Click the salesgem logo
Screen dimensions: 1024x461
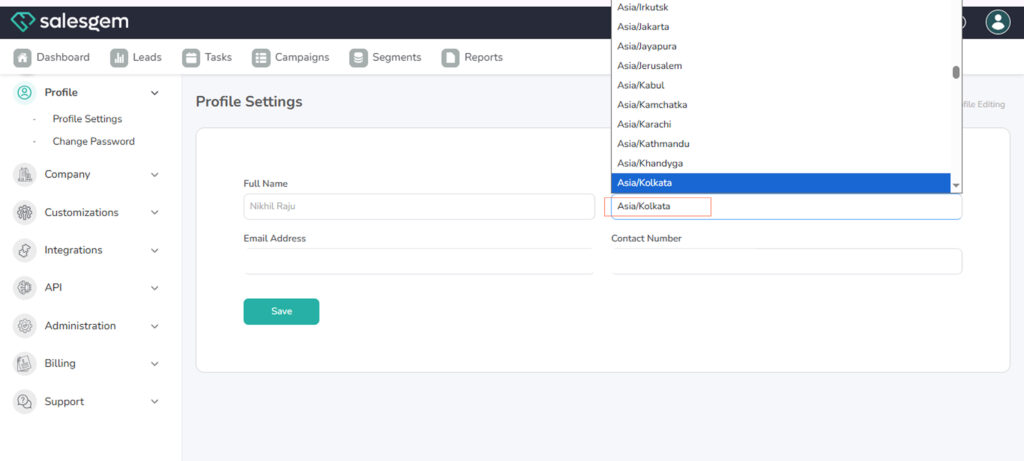[x=70, y=22]
